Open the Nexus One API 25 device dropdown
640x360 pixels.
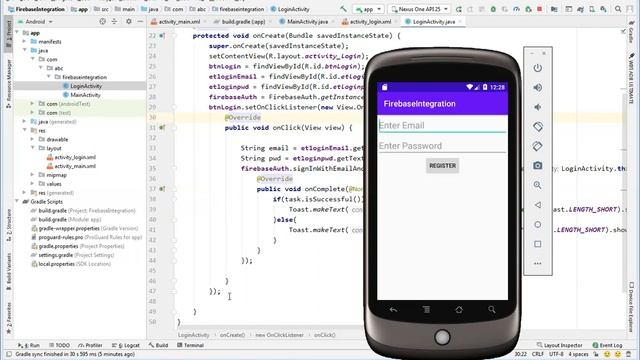pyautogui.click(x=419, y=9)
